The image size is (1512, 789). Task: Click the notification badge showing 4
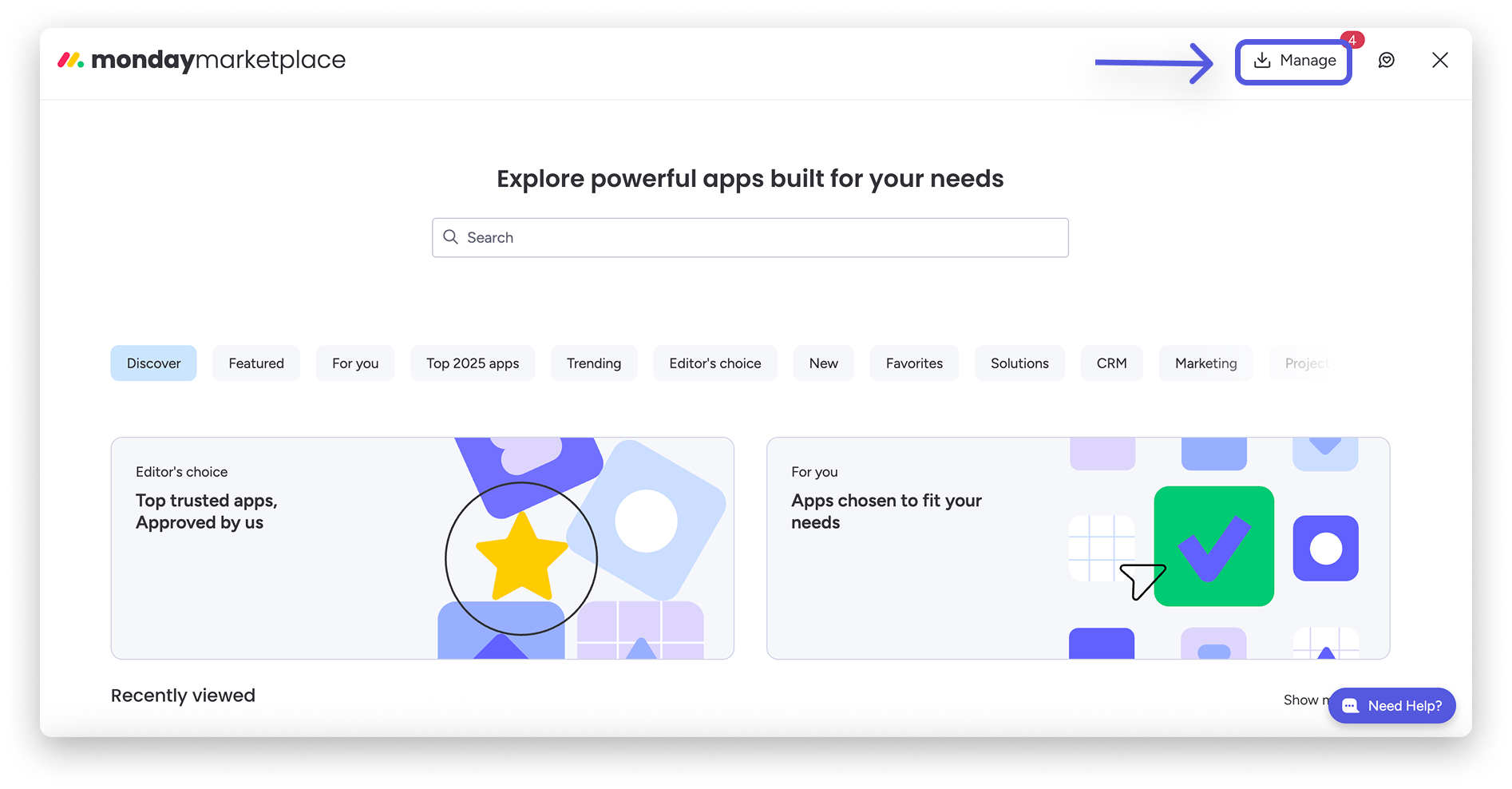pyautogui.click(x=1352, y=40)
